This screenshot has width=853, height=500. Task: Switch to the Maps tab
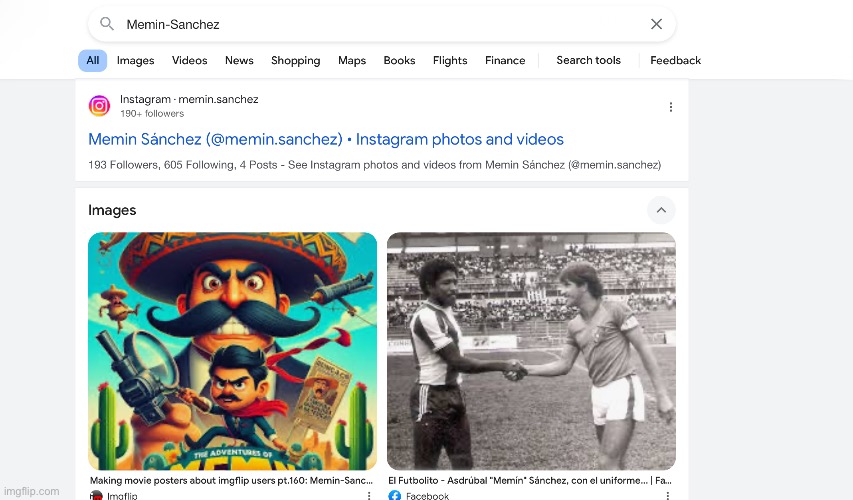coord(352,60)
